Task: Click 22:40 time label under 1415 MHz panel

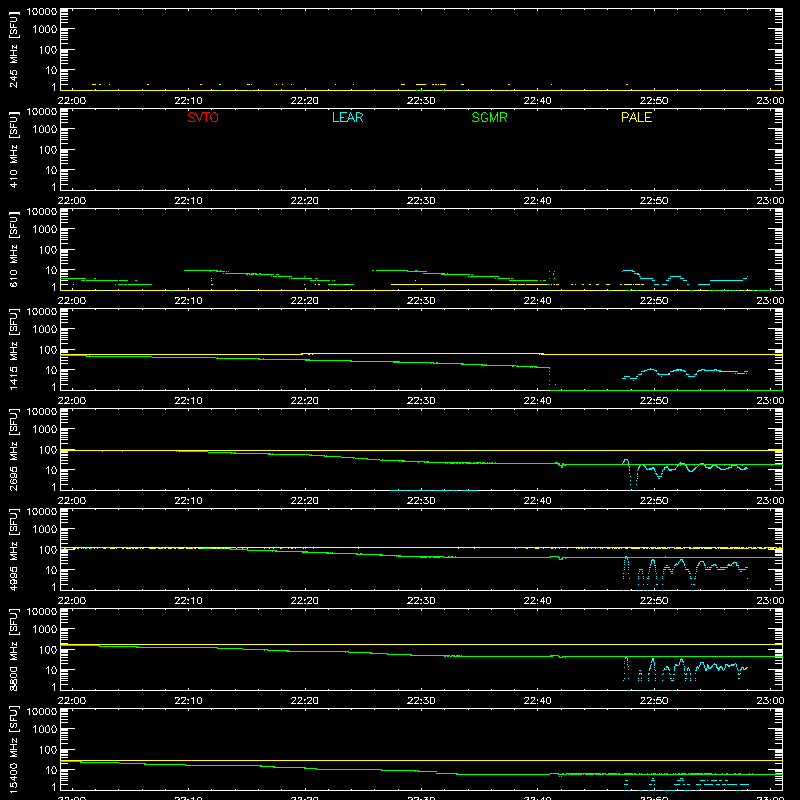Action: point(537,401)
